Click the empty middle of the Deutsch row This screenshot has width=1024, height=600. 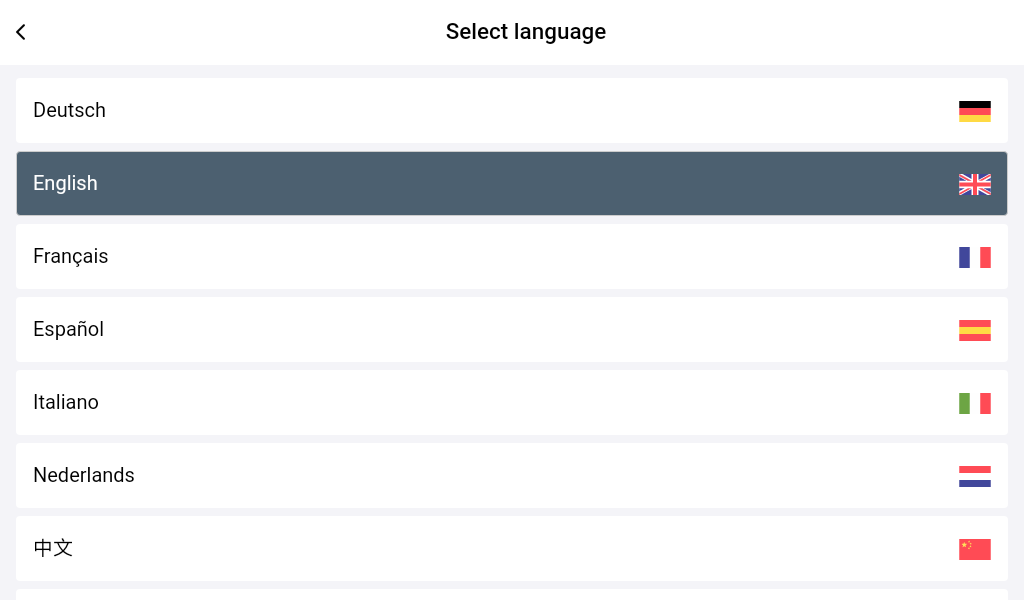click(512, 110)
